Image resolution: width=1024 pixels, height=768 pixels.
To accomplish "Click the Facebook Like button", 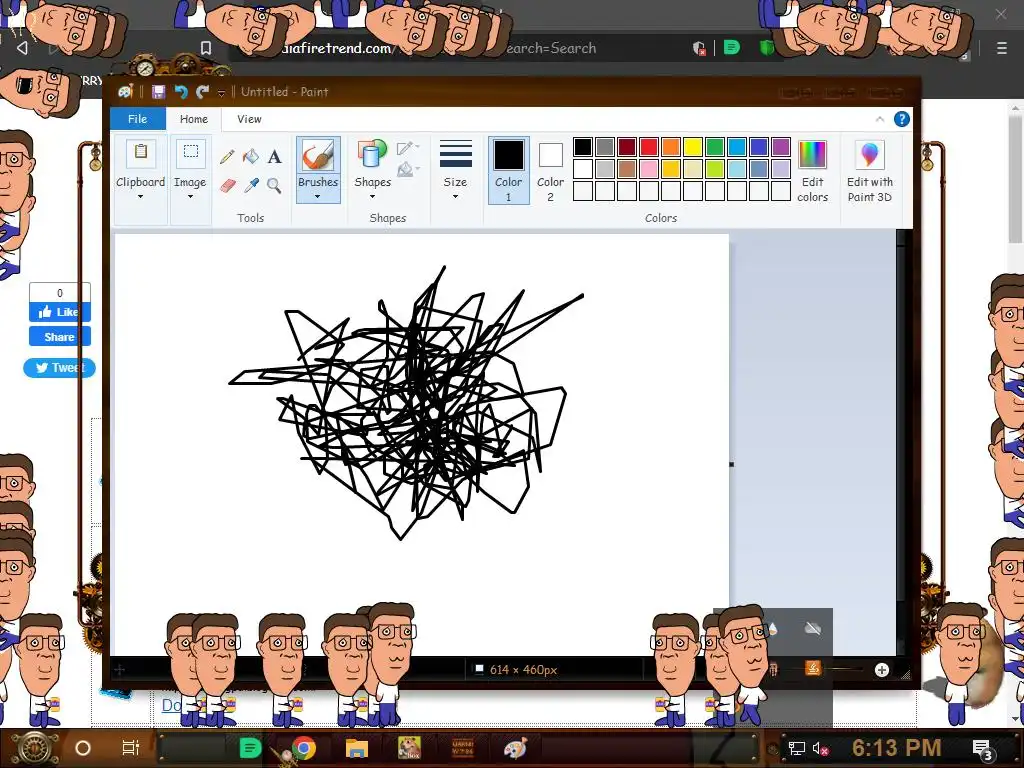I will [59, 312].
